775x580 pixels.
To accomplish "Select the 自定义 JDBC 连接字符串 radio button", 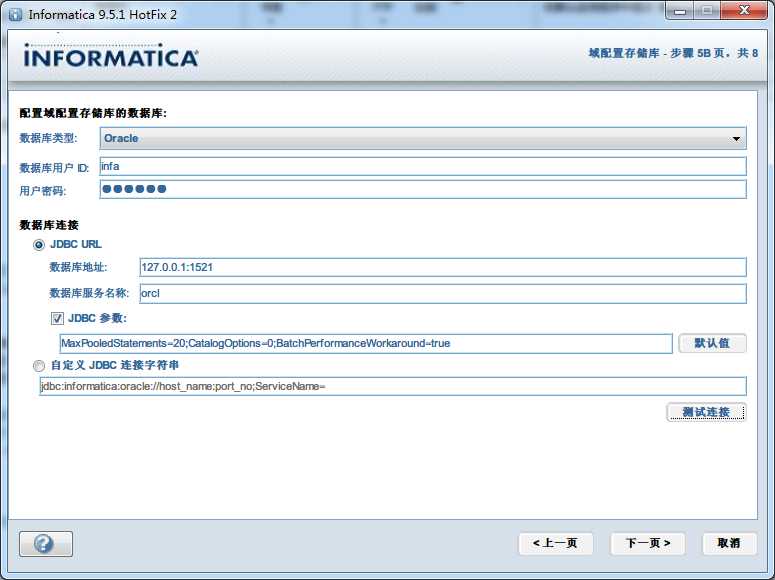I will coord(39,366).
